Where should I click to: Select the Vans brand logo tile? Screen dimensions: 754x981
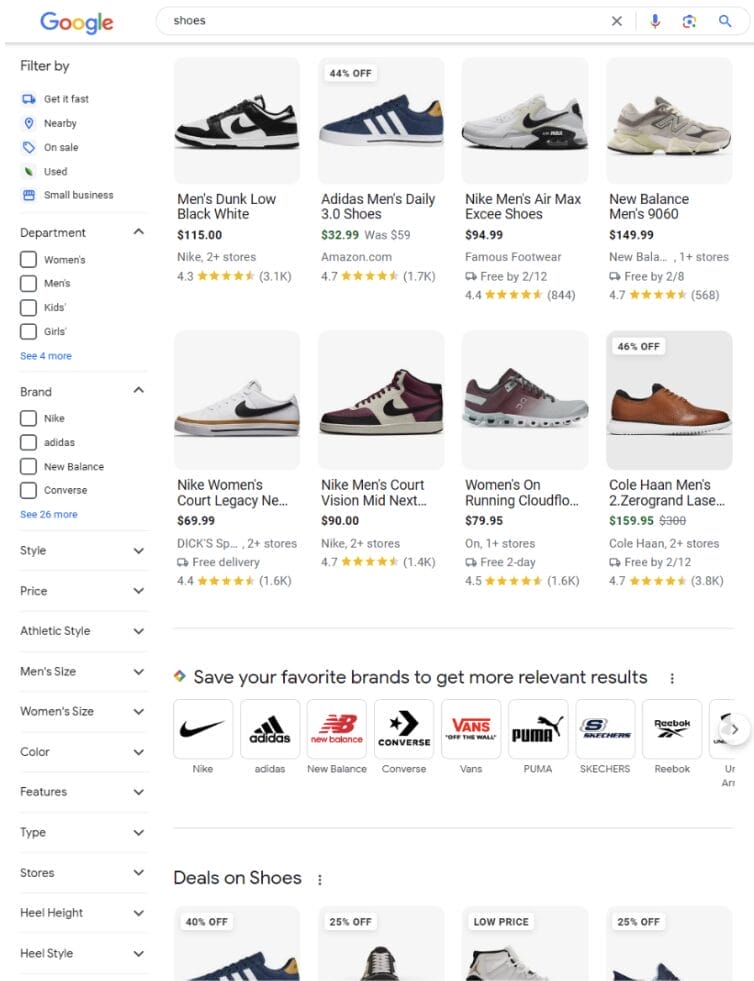pos(470,728)
